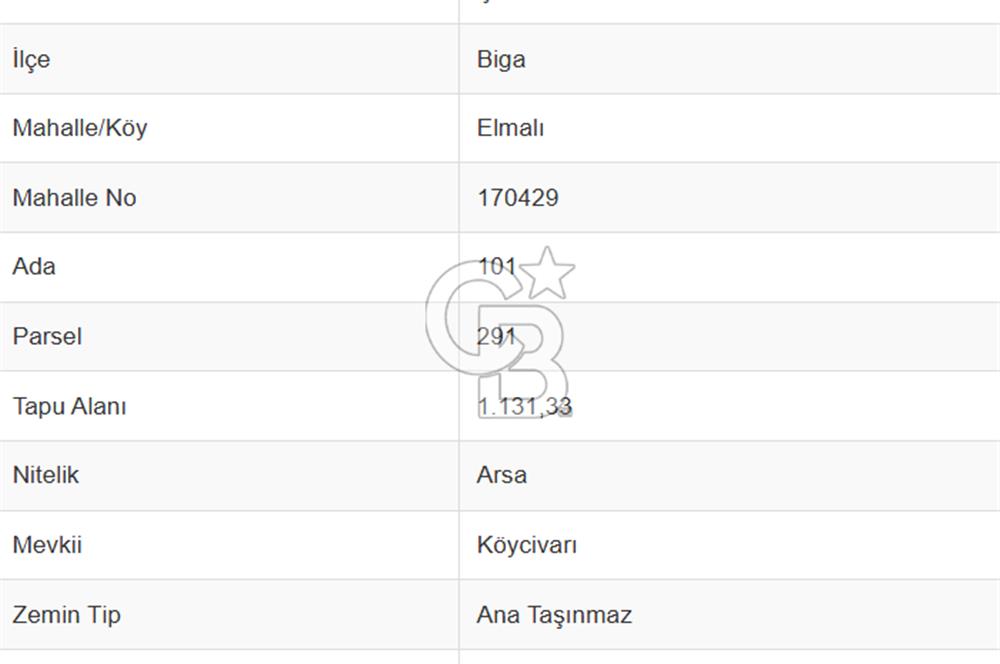The image size is (1000, 664).
Task: Select the Ada value 101
Action: 497,267
